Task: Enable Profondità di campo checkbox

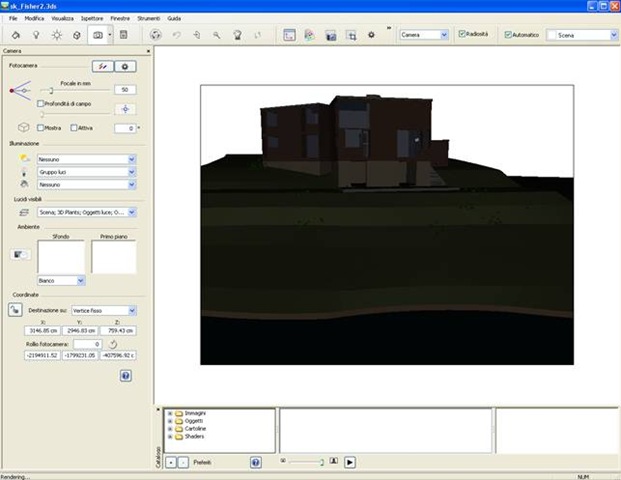Action: click(40, 103)
